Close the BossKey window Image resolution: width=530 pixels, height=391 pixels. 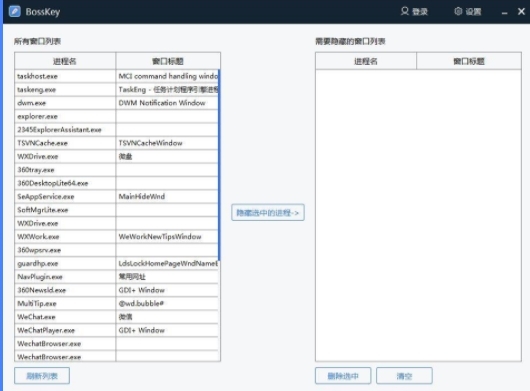(x=521, y=11)
